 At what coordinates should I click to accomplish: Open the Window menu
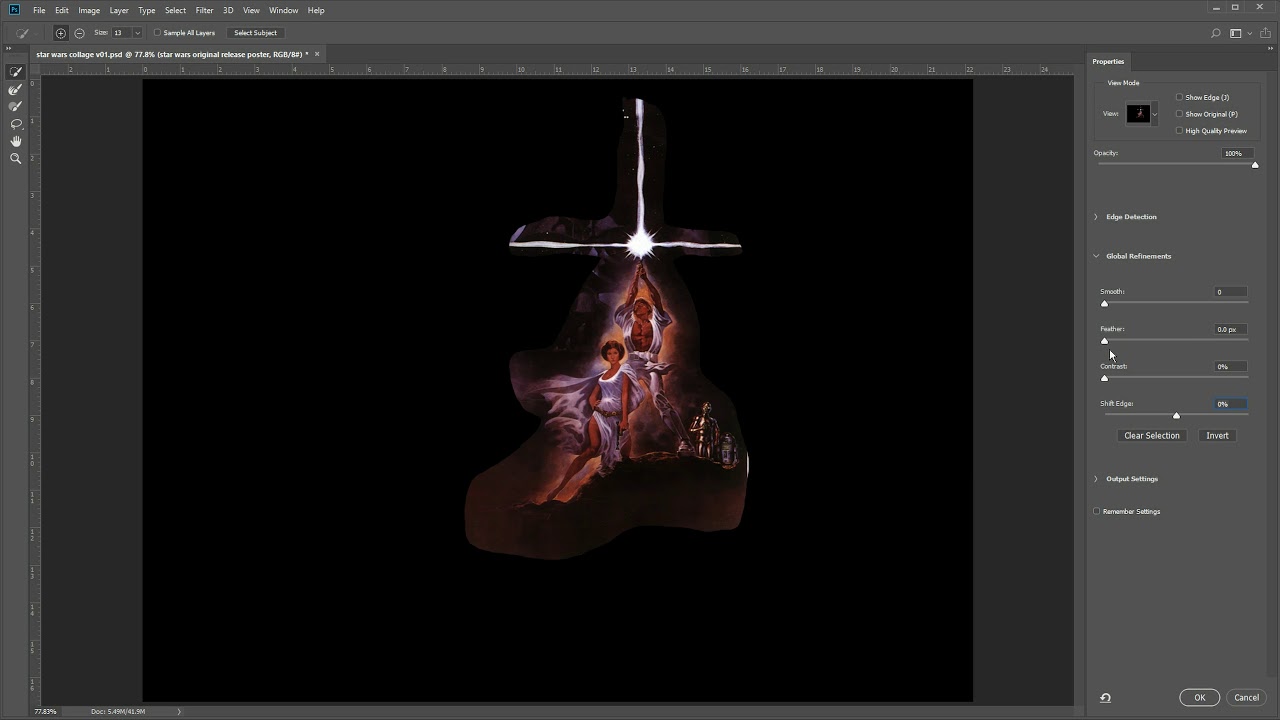click(x=283, y=10)
